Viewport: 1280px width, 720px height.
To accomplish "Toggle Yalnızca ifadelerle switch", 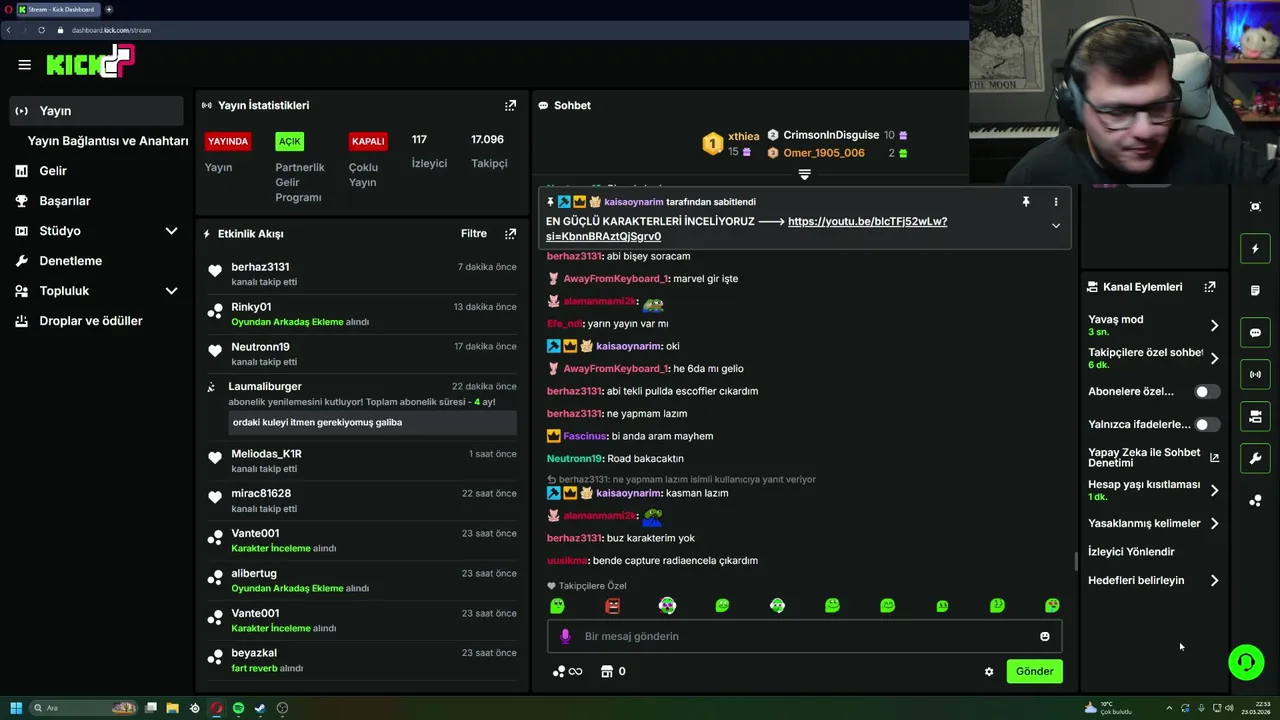I will [x=1207, y=425].
